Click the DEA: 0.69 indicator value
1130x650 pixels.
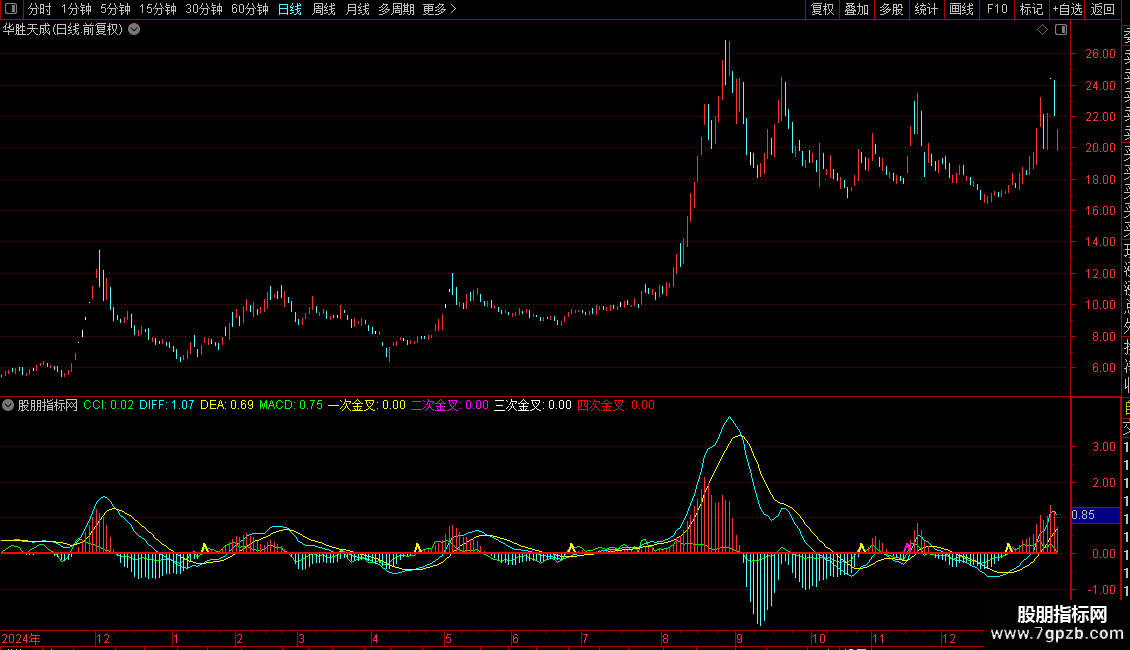point(226,405)
